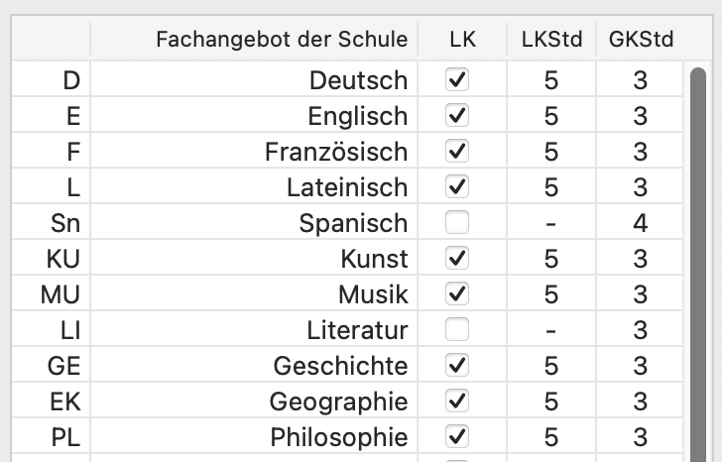
Task: Click the vertical scrollbar of the table
Action: (x=697, y=250)
